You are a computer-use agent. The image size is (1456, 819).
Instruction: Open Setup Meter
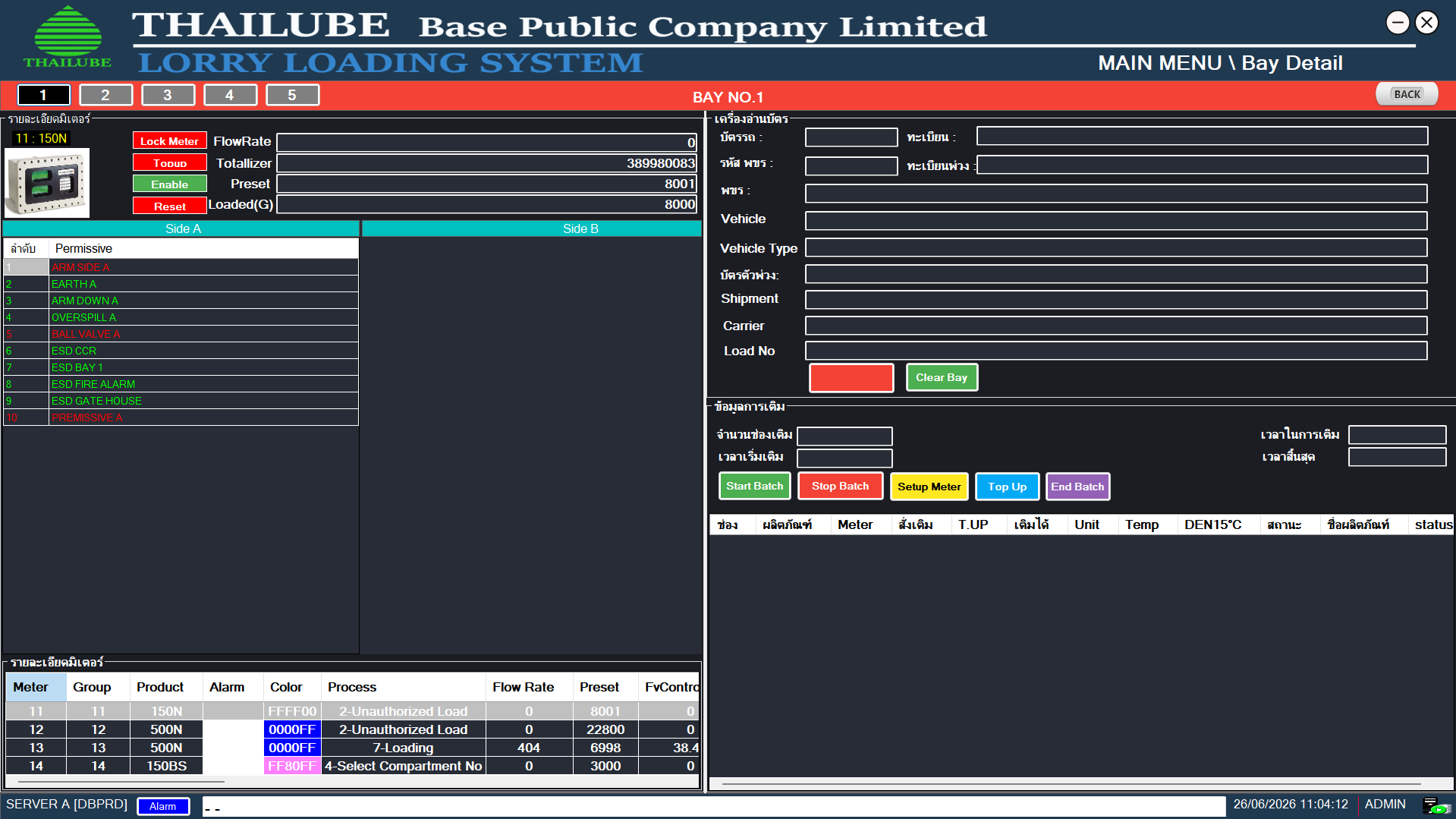click(x=929, y=487)
